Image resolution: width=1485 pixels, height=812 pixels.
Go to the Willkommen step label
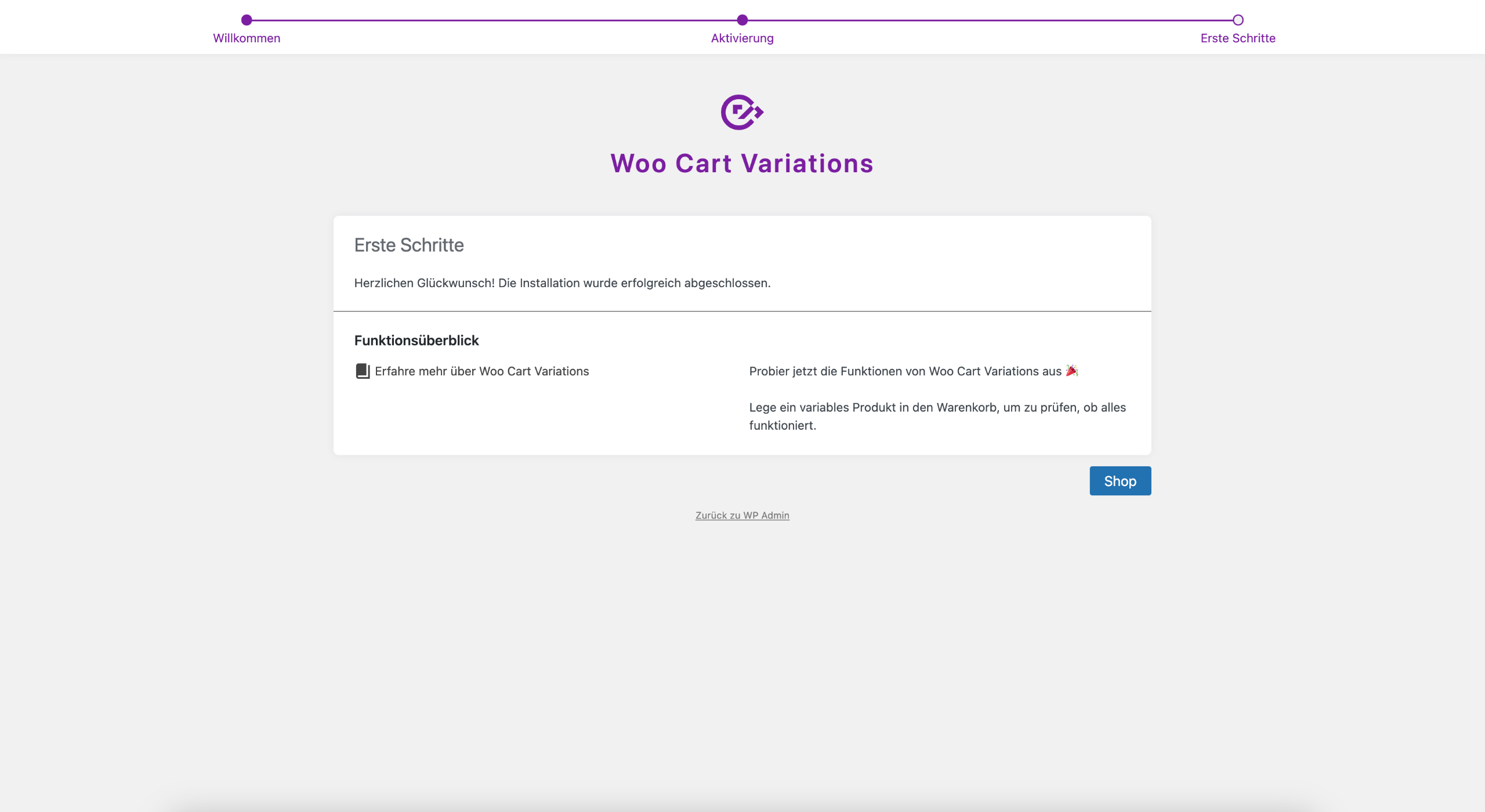pyautogui.click(x=247, y=38)
